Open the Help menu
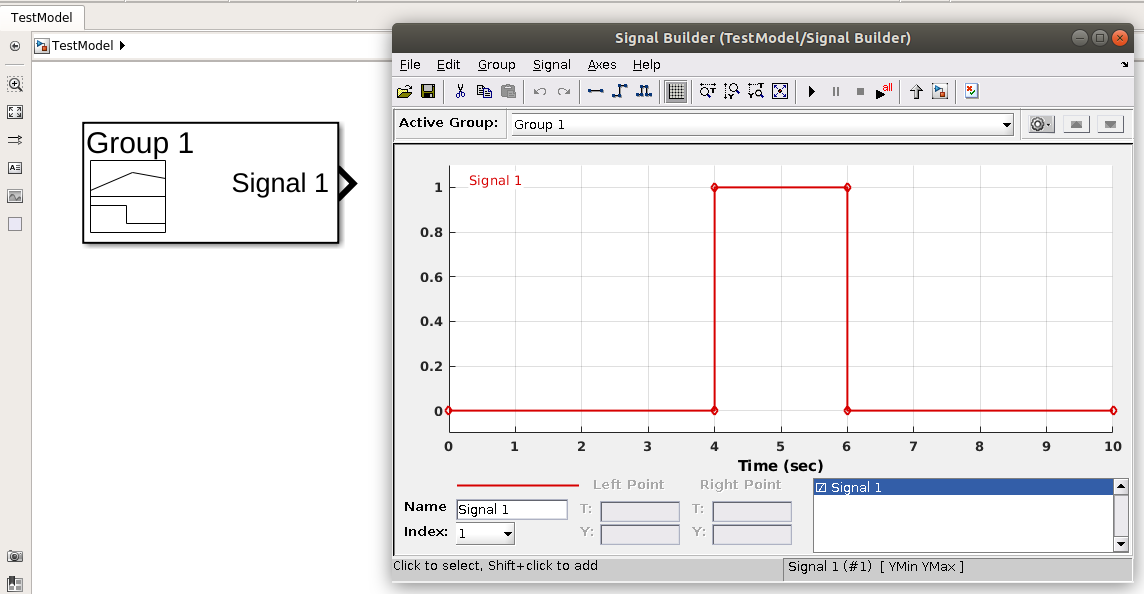Screen dimensions: 1144x594 pyautogui.click(x=646, y=65)
